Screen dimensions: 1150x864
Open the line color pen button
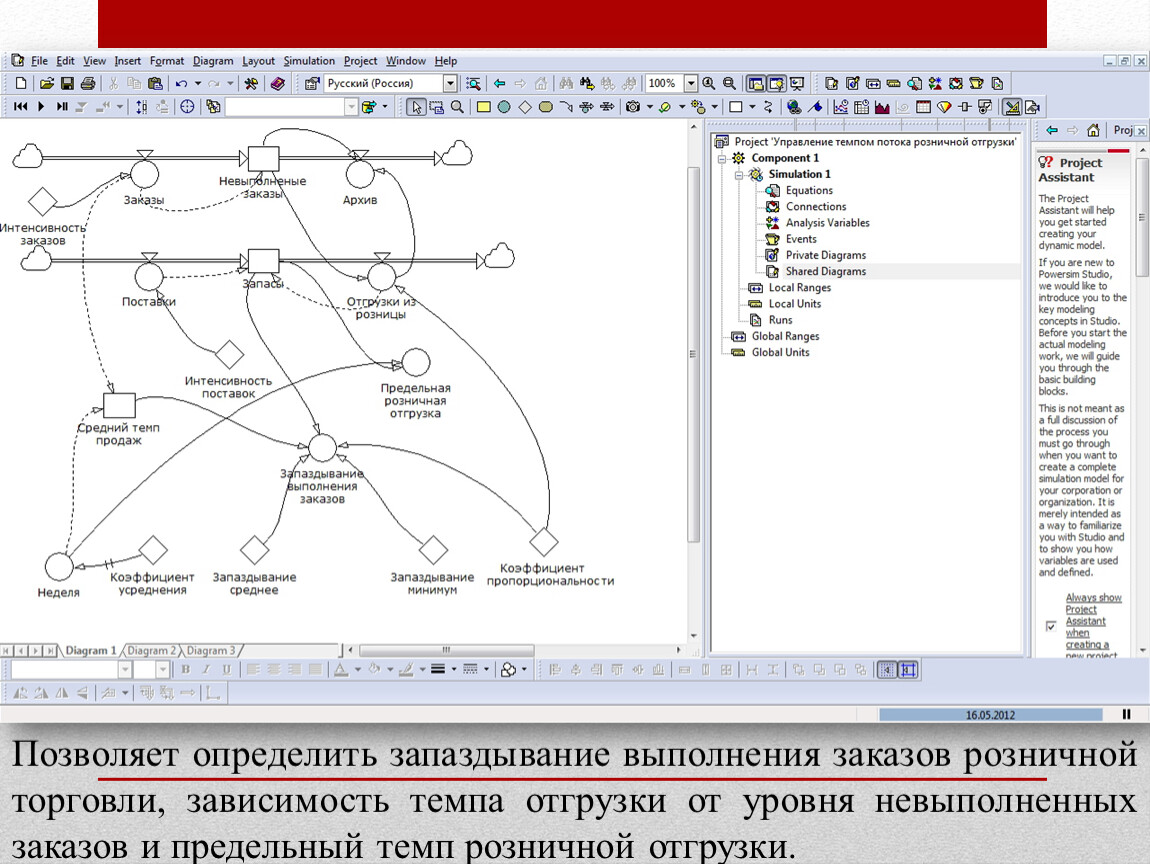pos(406,670)
